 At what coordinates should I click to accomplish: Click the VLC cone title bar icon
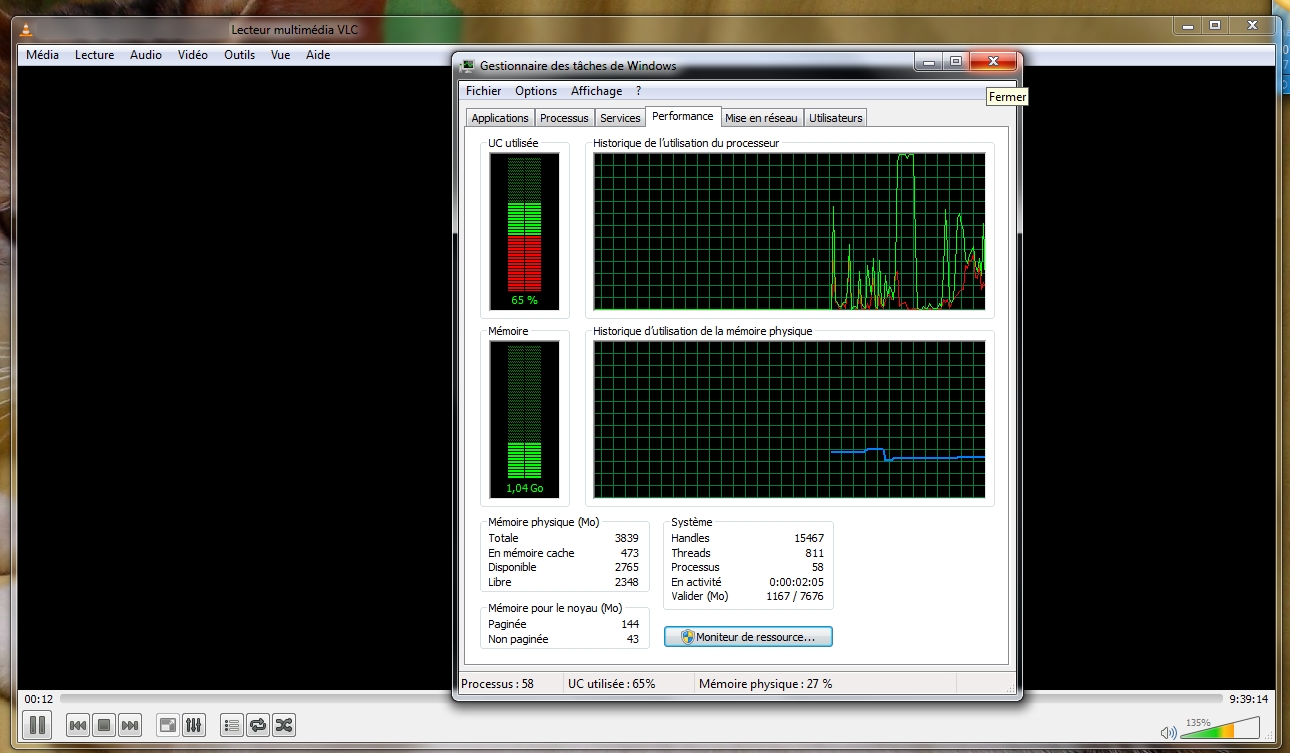(x=27, y=30)
